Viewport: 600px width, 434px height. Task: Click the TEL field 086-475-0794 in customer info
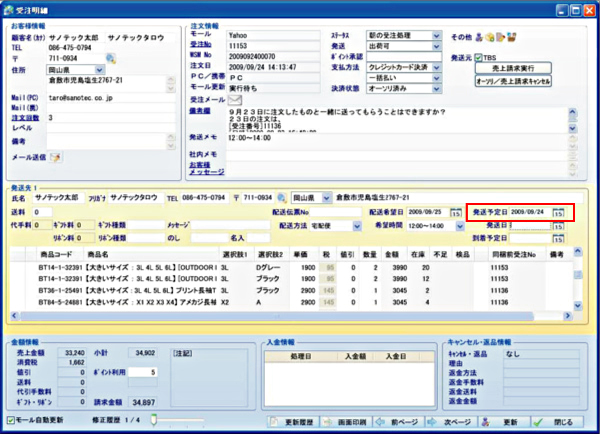pos(75,48)
